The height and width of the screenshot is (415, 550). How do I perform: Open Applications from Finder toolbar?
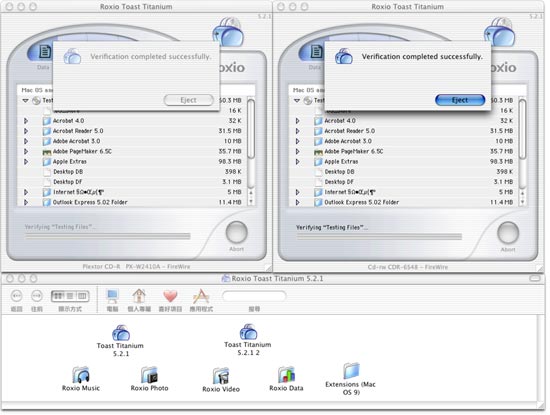(x=201, y=296)
